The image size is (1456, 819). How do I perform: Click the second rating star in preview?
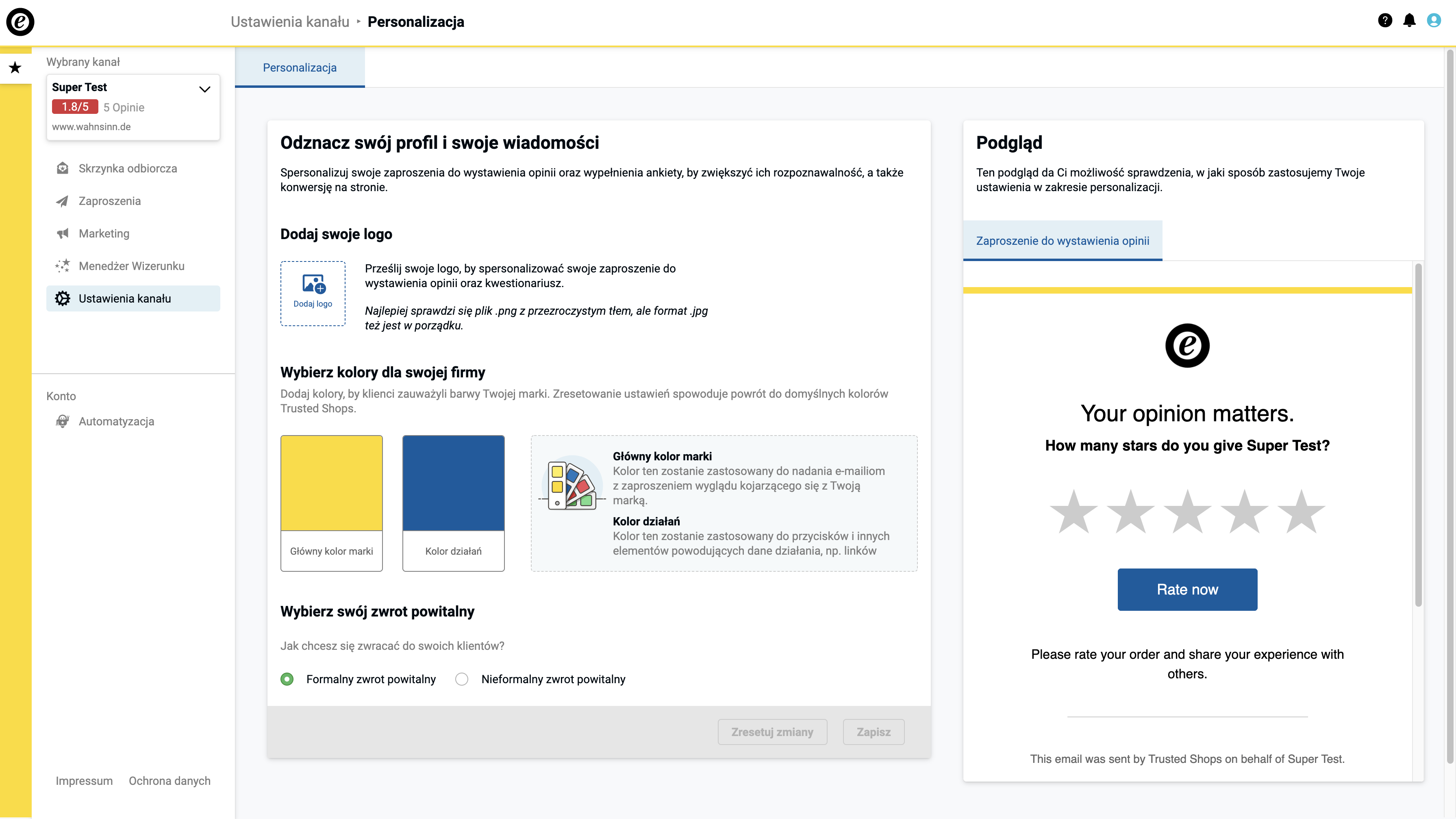coord(1130,512)
